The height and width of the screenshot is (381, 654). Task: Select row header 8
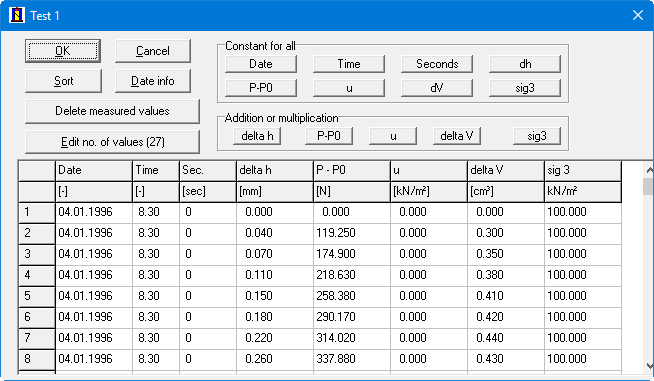37,359
